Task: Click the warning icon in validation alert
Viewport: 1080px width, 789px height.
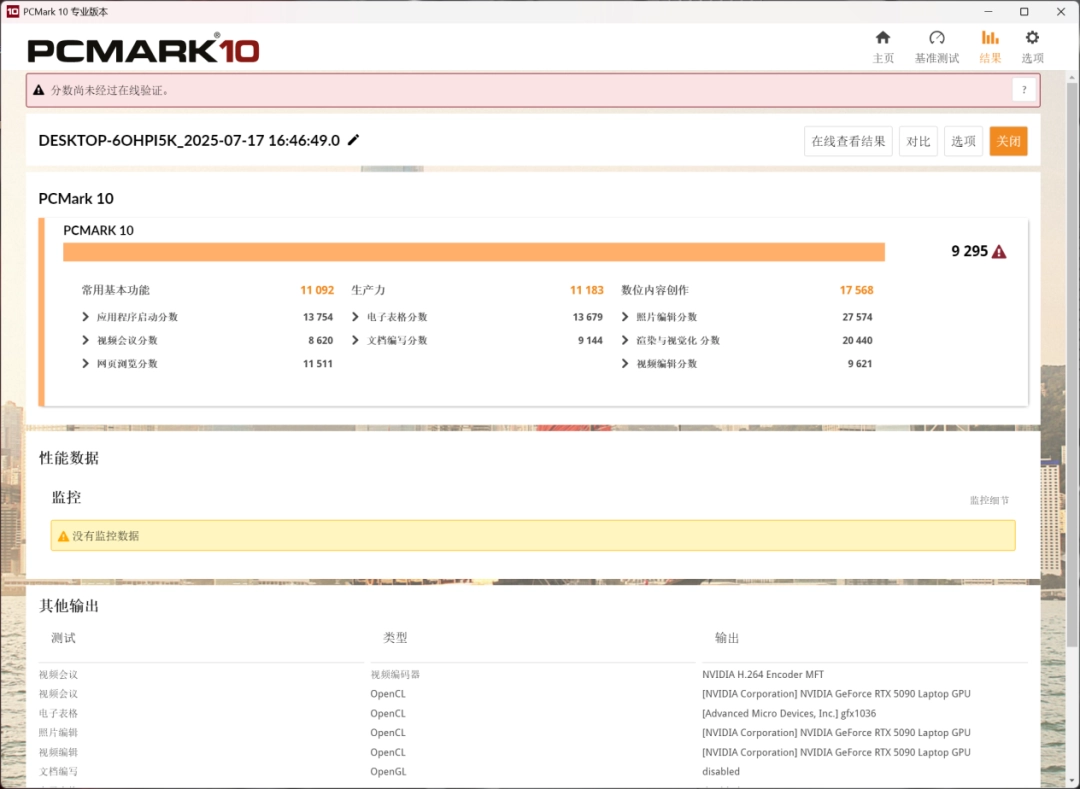Action: [39, 90]
